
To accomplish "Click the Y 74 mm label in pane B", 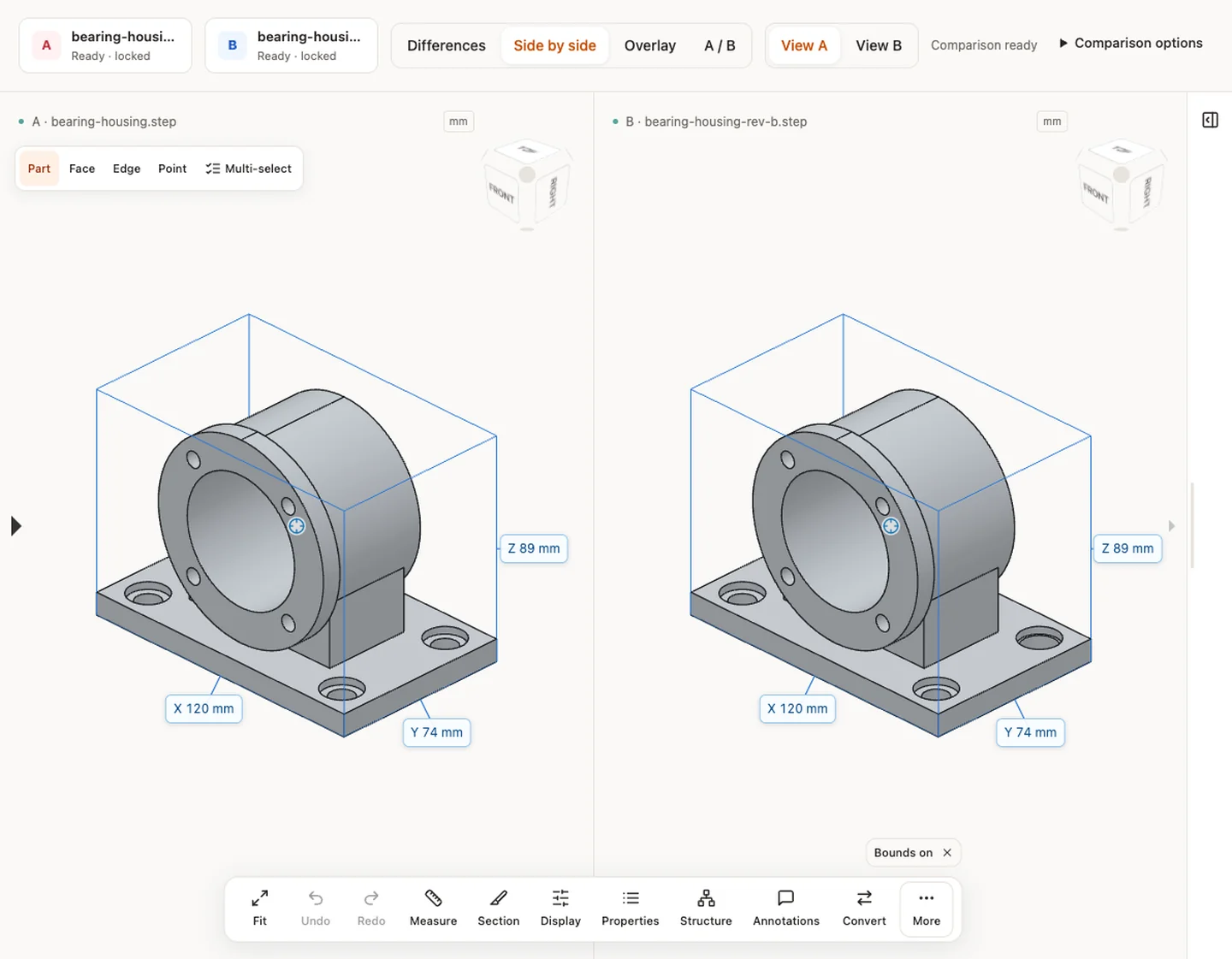I will pyautogui.click(x=1030, y=732).
